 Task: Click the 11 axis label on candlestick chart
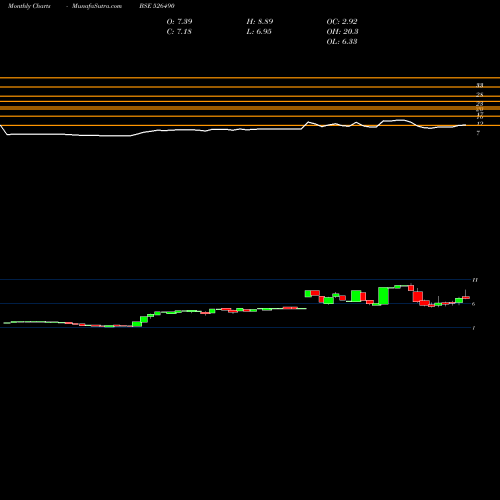point(475,280)
